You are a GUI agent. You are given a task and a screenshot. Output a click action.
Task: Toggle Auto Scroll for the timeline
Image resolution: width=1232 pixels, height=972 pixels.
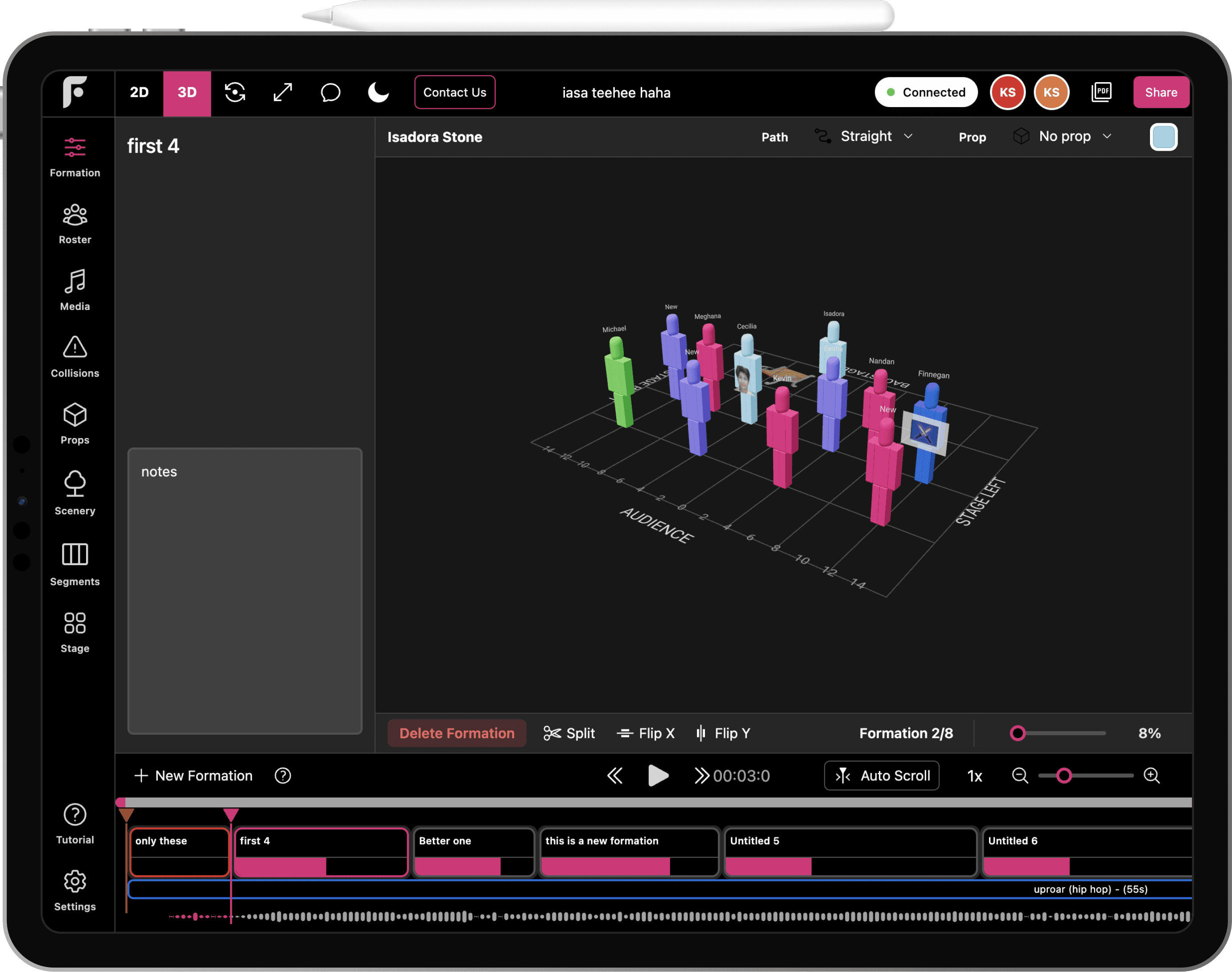(881, 775)
